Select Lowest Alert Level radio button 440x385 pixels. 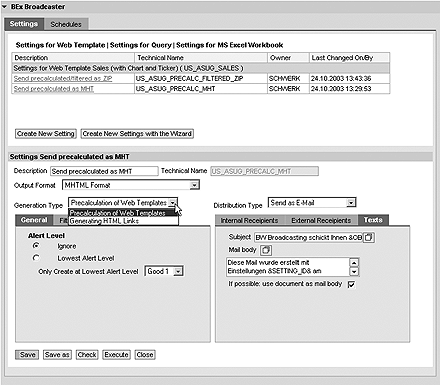click(36, 258)
